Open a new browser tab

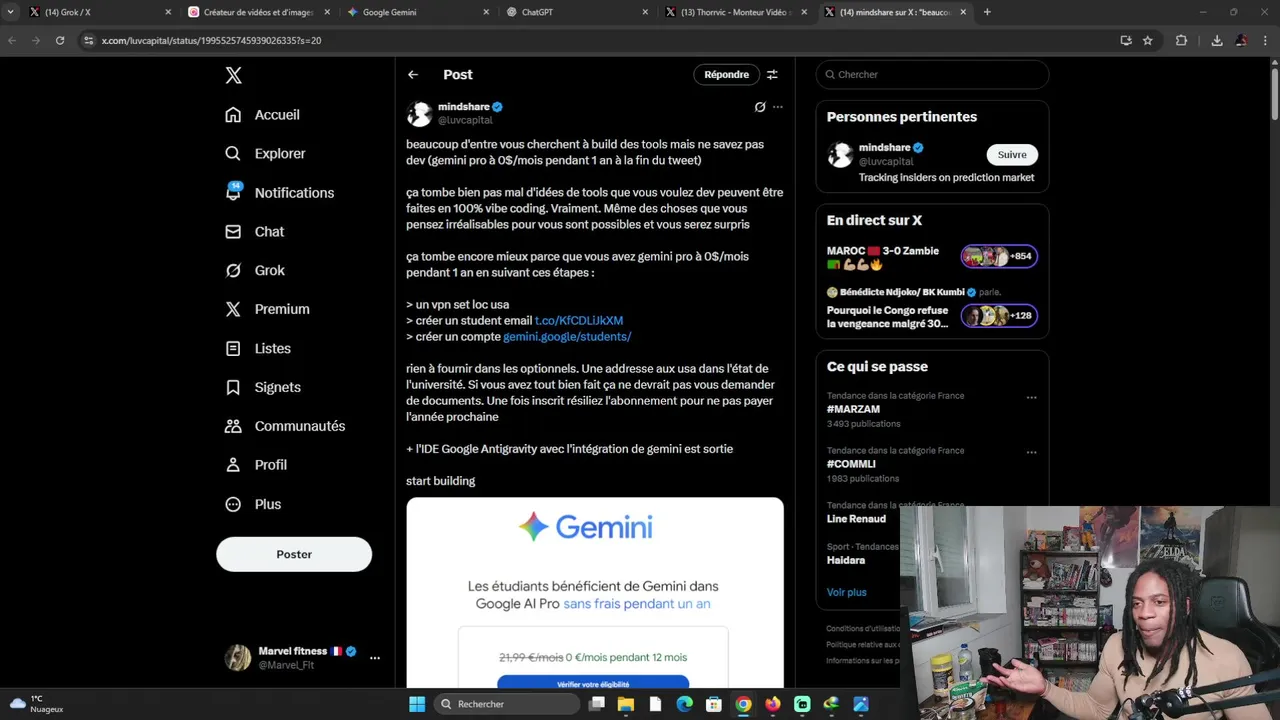987,12
